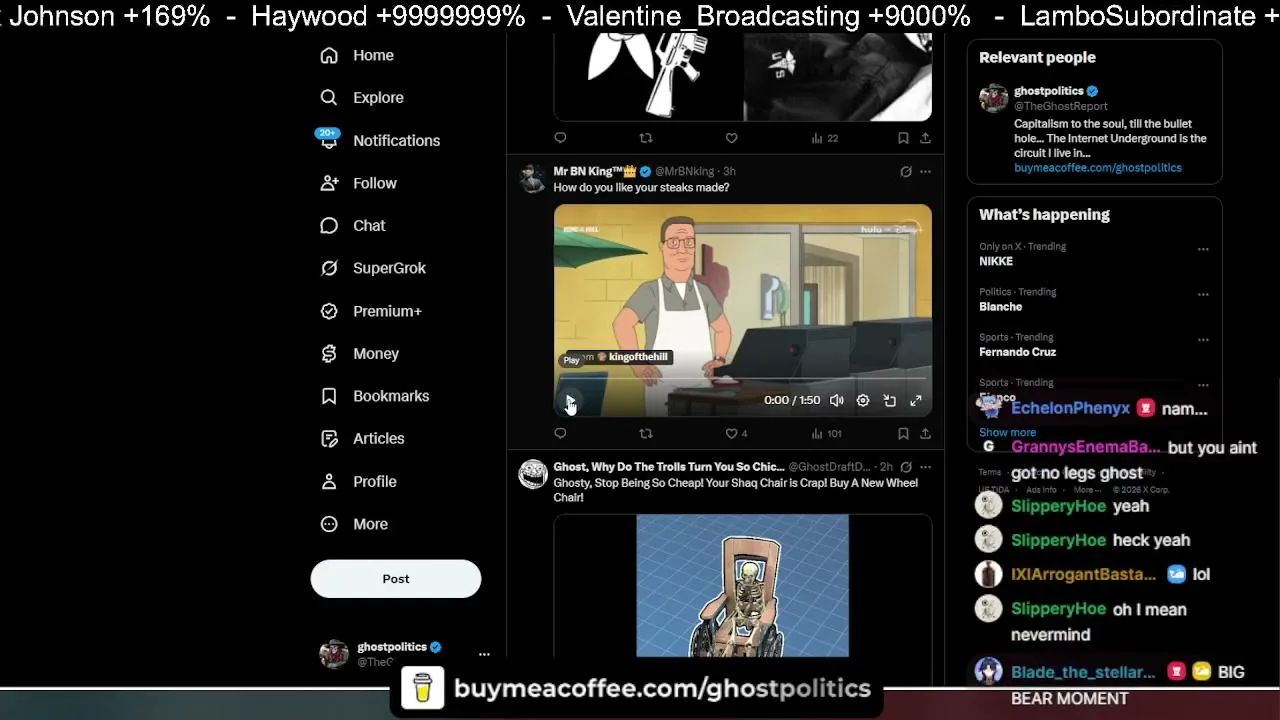Open ghostpolitics name in Relevant people
The image size is (1280, 720).
pos(1049,91)
